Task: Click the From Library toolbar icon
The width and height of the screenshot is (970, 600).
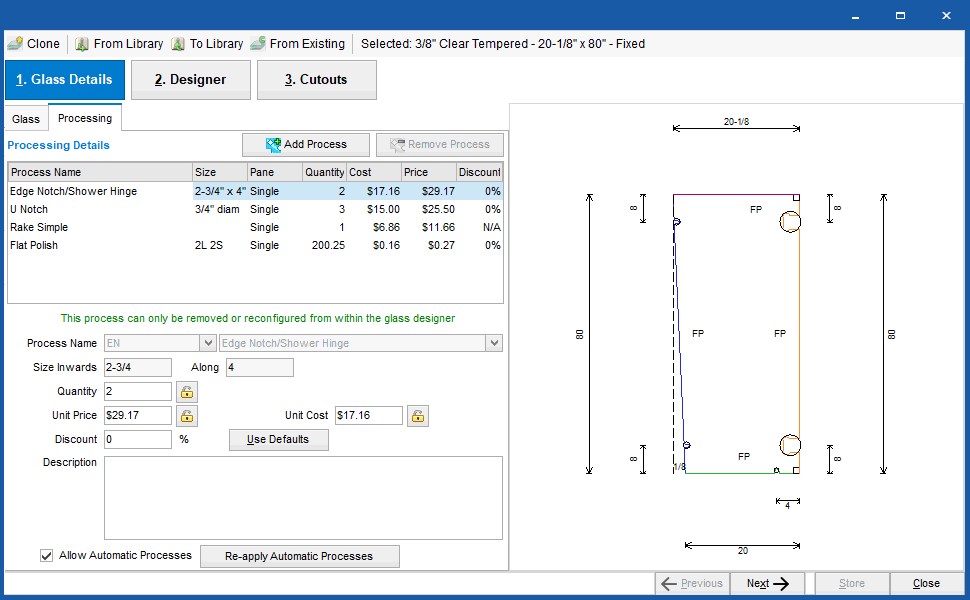Action: [82, 43]
